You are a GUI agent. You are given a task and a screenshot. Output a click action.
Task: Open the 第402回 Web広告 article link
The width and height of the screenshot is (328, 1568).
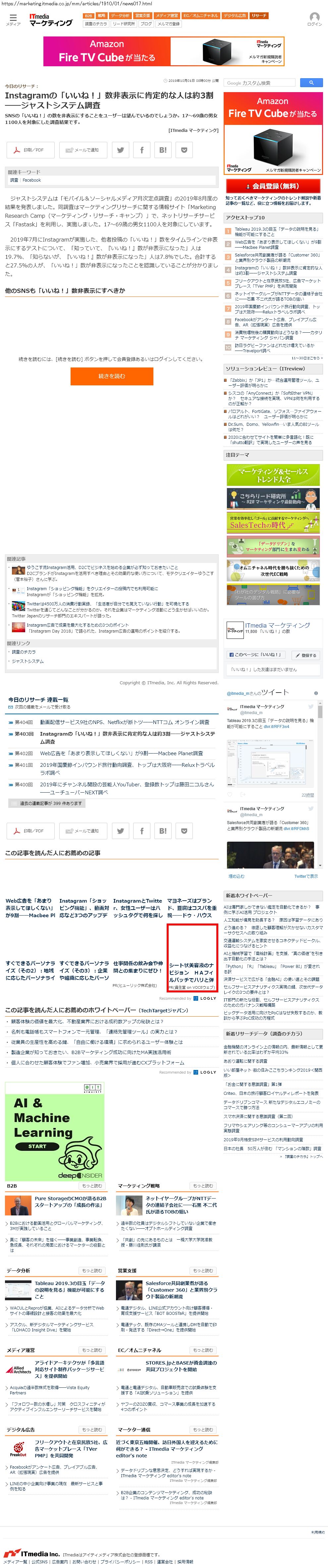(x=121, y=753)
